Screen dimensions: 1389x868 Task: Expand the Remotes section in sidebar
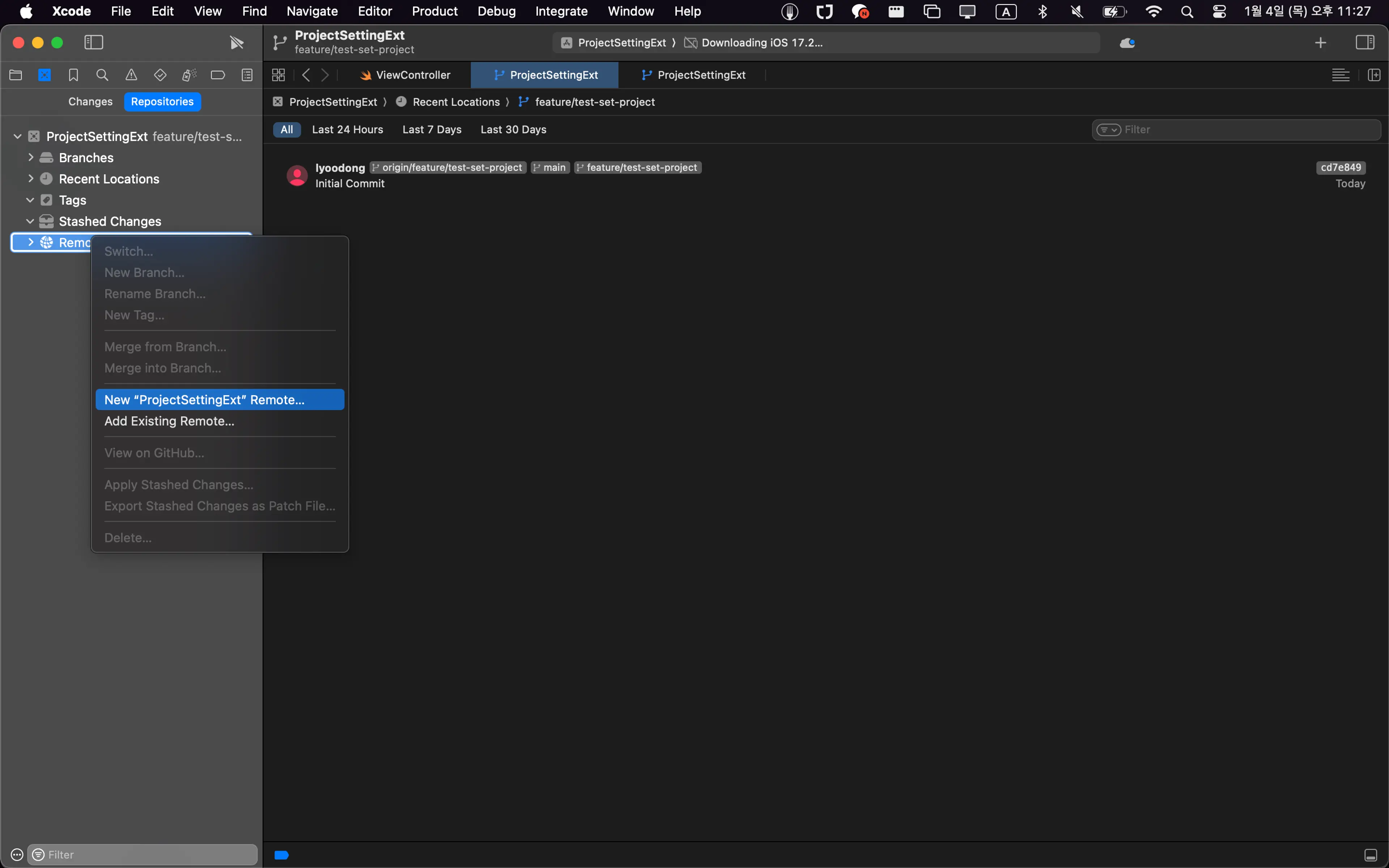(30, 242)
